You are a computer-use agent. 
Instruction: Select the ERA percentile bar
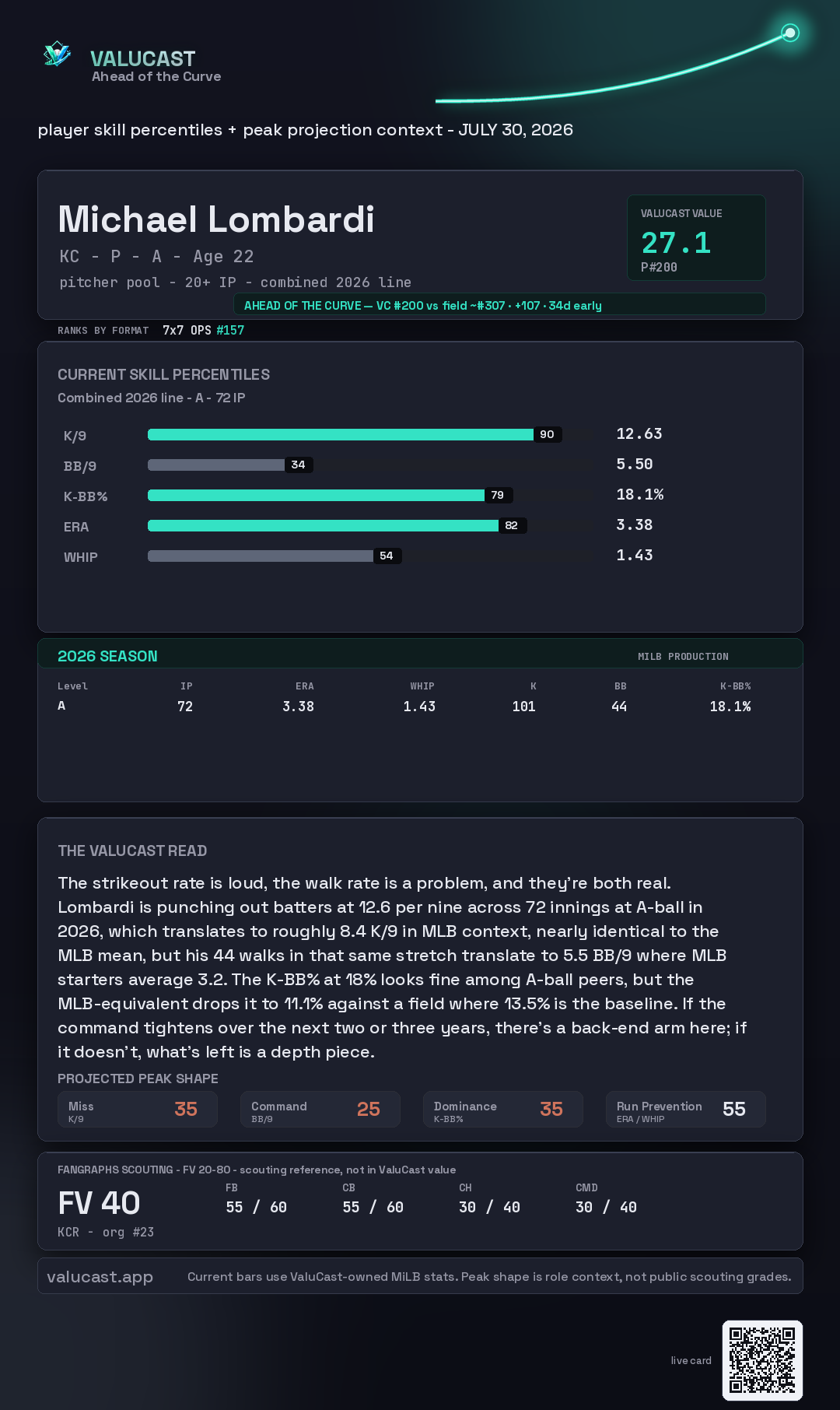(x=369, y=525)
